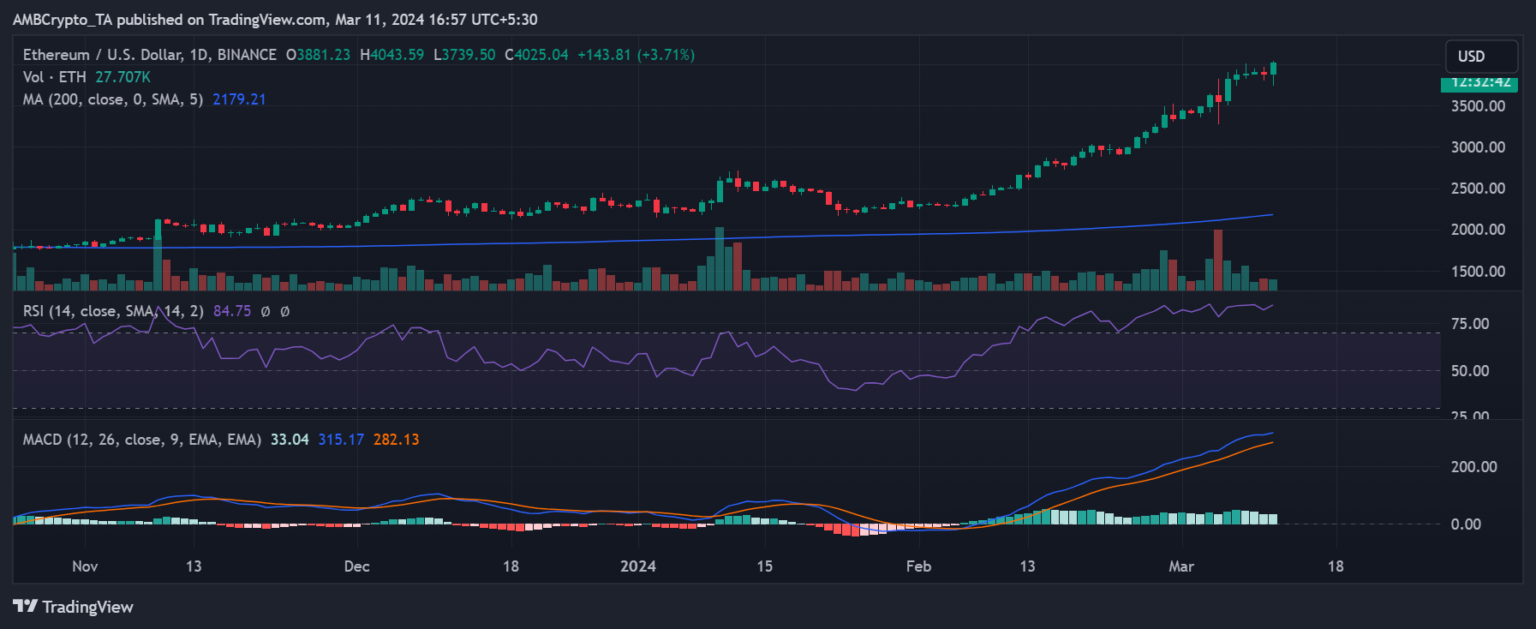Click the TradingView logo icon

[24, 606]
